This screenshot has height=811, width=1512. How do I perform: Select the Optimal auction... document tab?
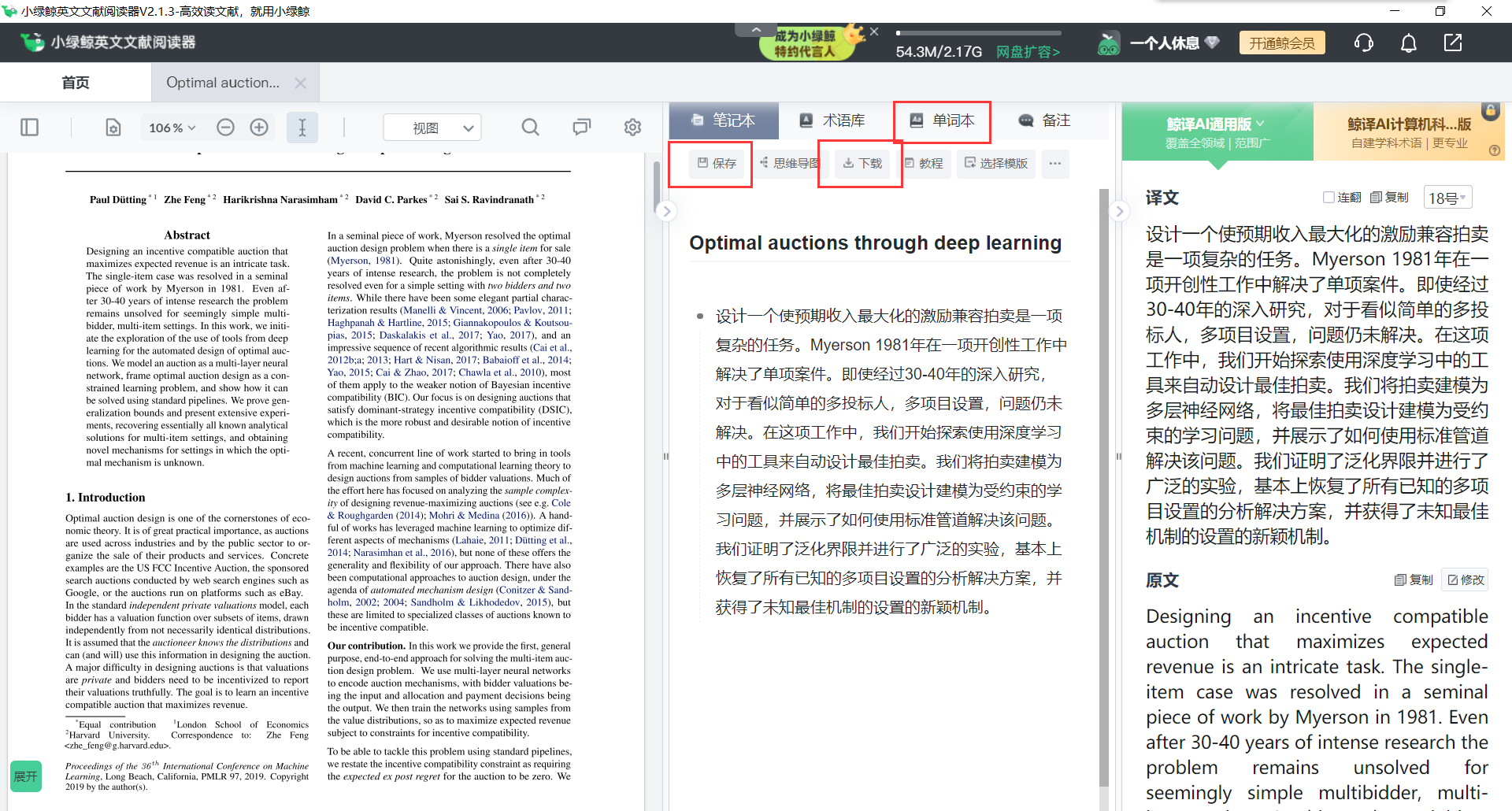223,83
